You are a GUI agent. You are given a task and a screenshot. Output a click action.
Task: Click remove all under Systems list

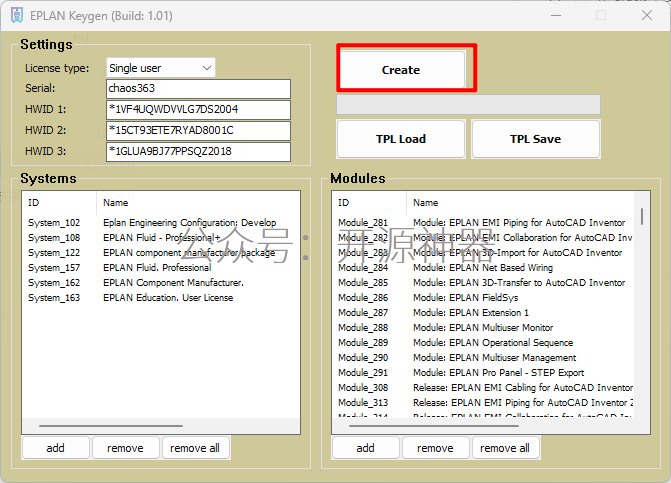(195, 447)
